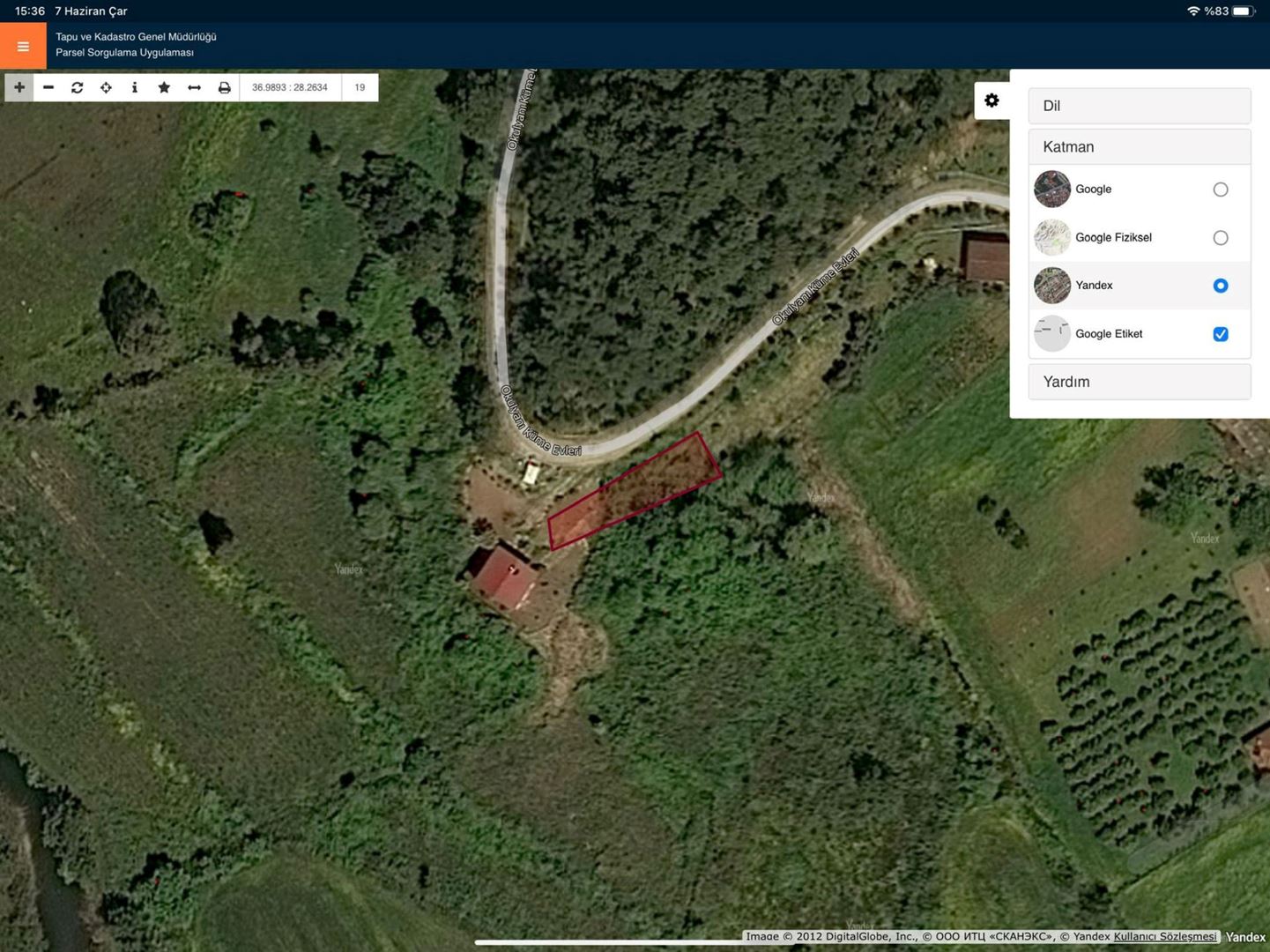Activate the locate position crosshair icon

(x=106, y=87)
